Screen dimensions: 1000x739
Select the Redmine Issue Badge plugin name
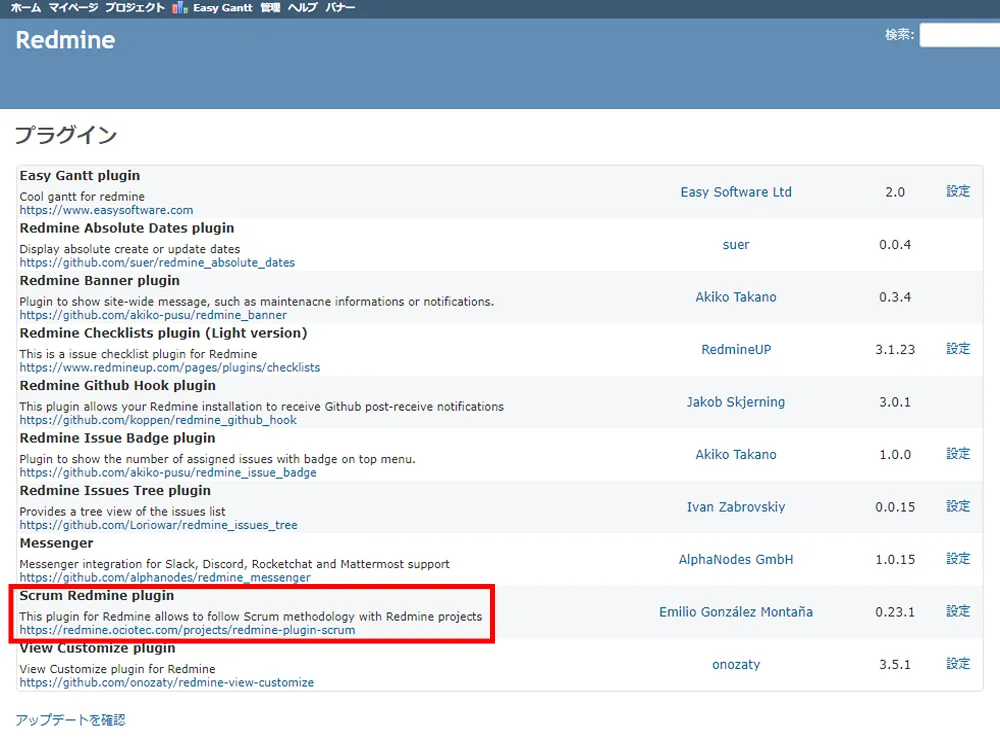click(x=117, y=438)
